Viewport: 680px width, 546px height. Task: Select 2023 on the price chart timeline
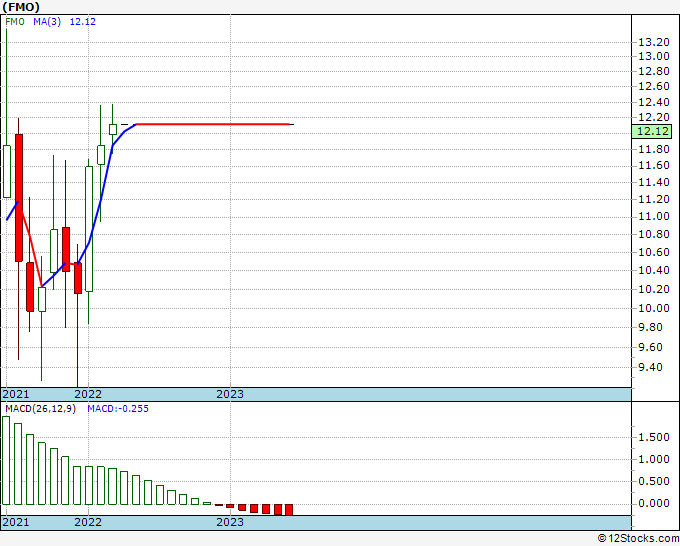tap(230, 394)
